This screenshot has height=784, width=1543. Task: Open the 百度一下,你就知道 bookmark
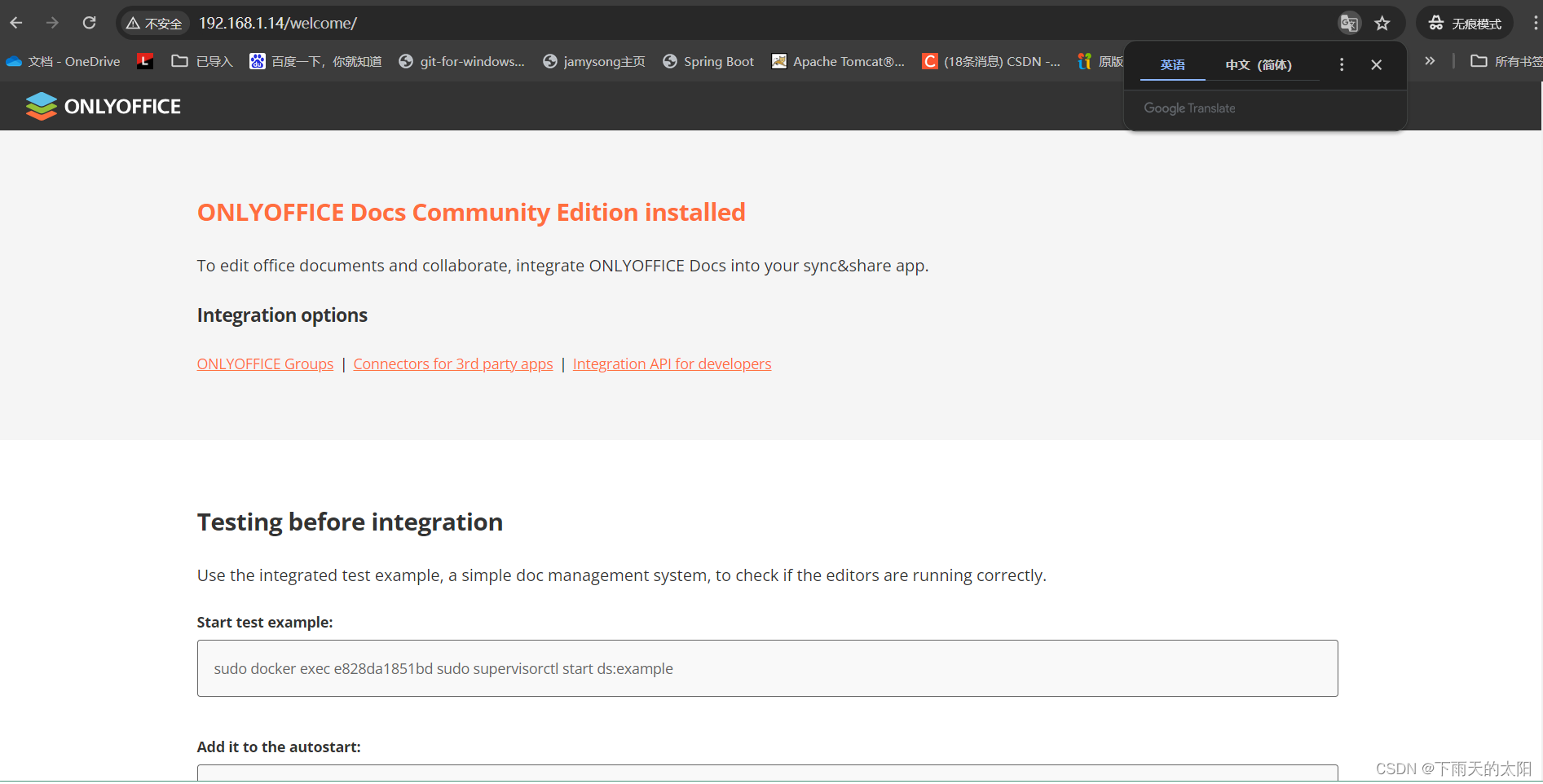(315, 61)
